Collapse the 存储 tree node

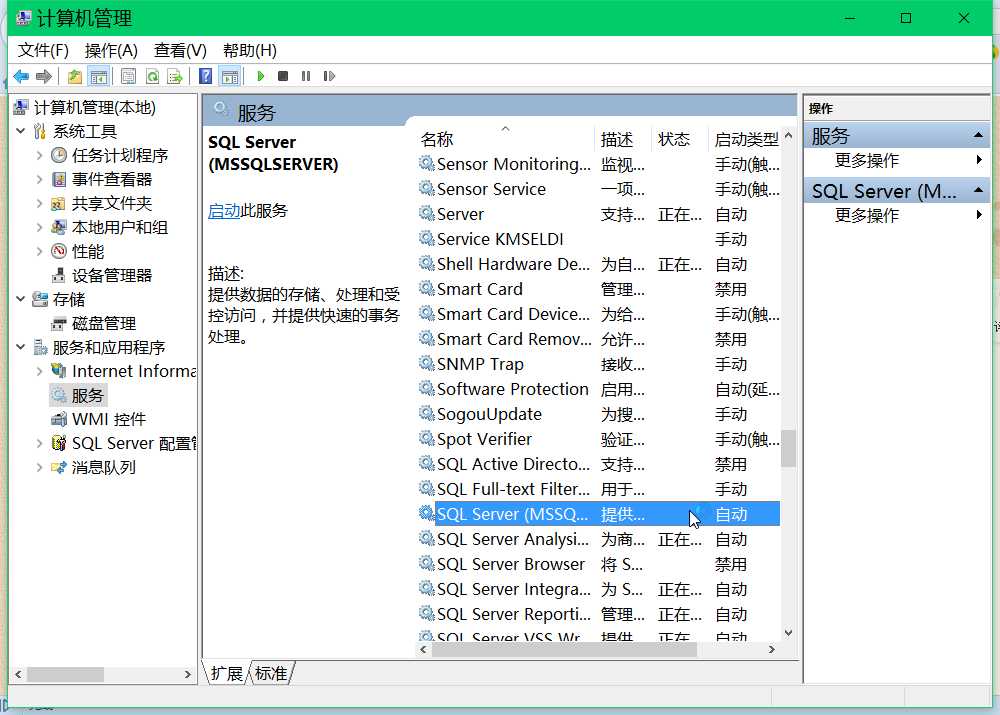20,299
